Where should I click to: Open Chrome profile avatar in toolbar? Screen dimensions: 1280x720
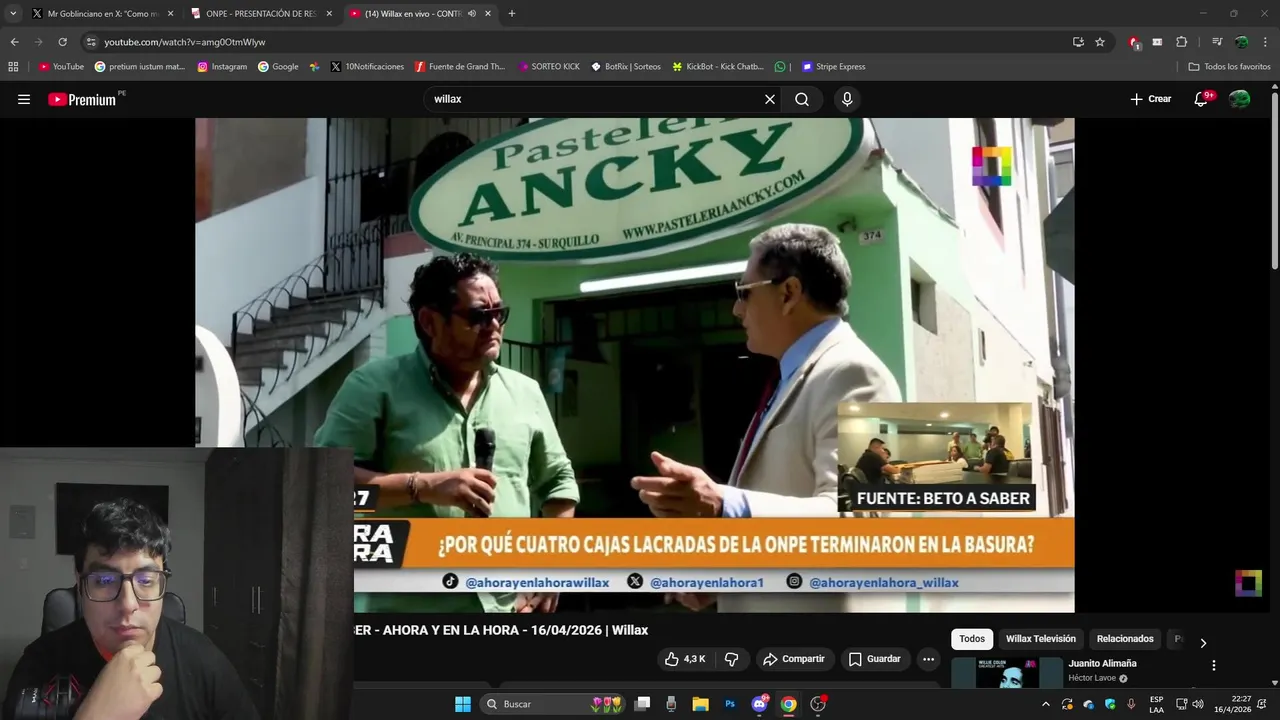click(1241, 42)
